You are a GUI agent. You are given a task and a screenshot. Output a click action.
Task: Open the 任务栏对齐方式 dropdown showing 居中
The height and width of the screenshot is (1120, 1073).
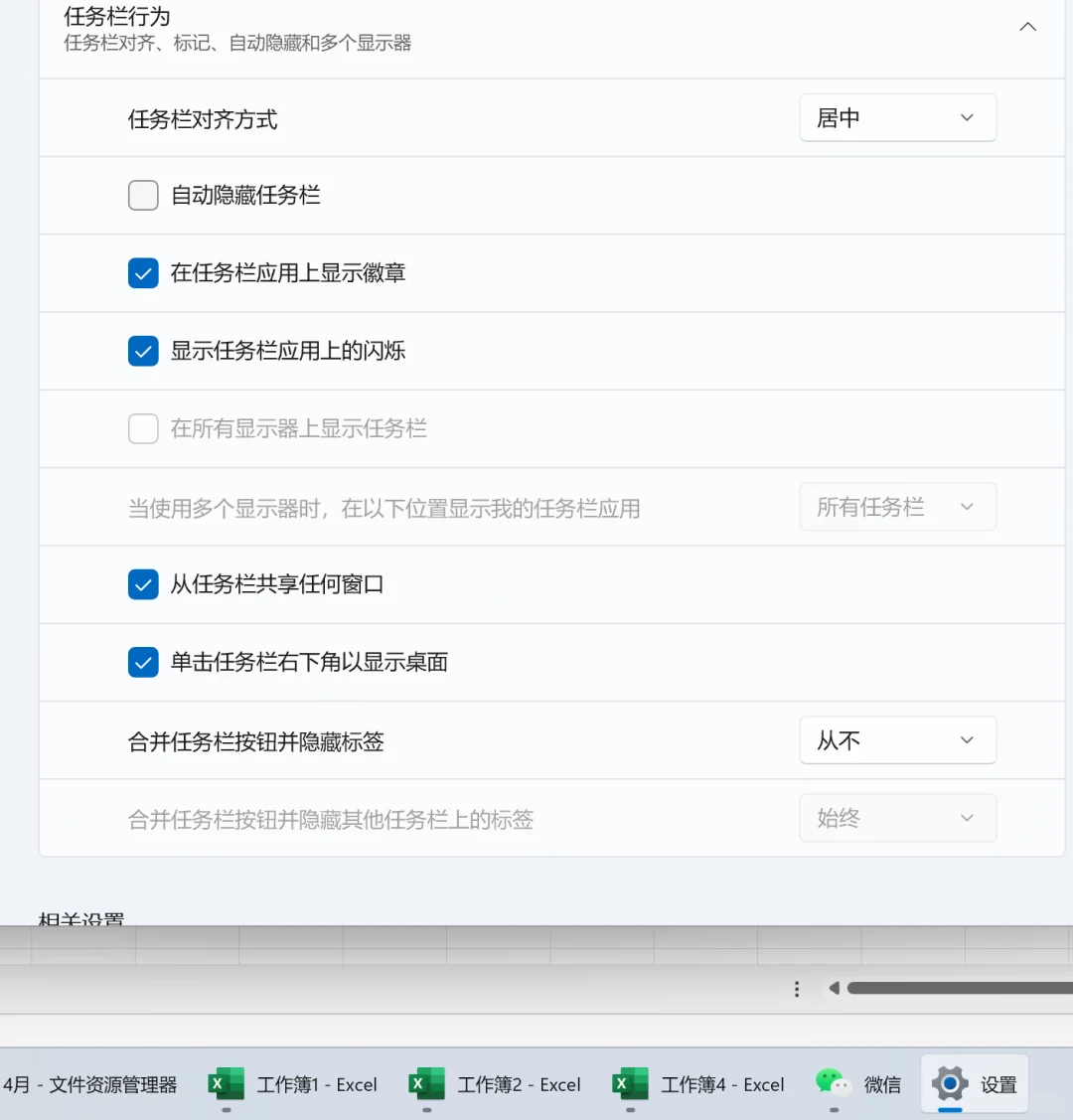pos(897,117)
